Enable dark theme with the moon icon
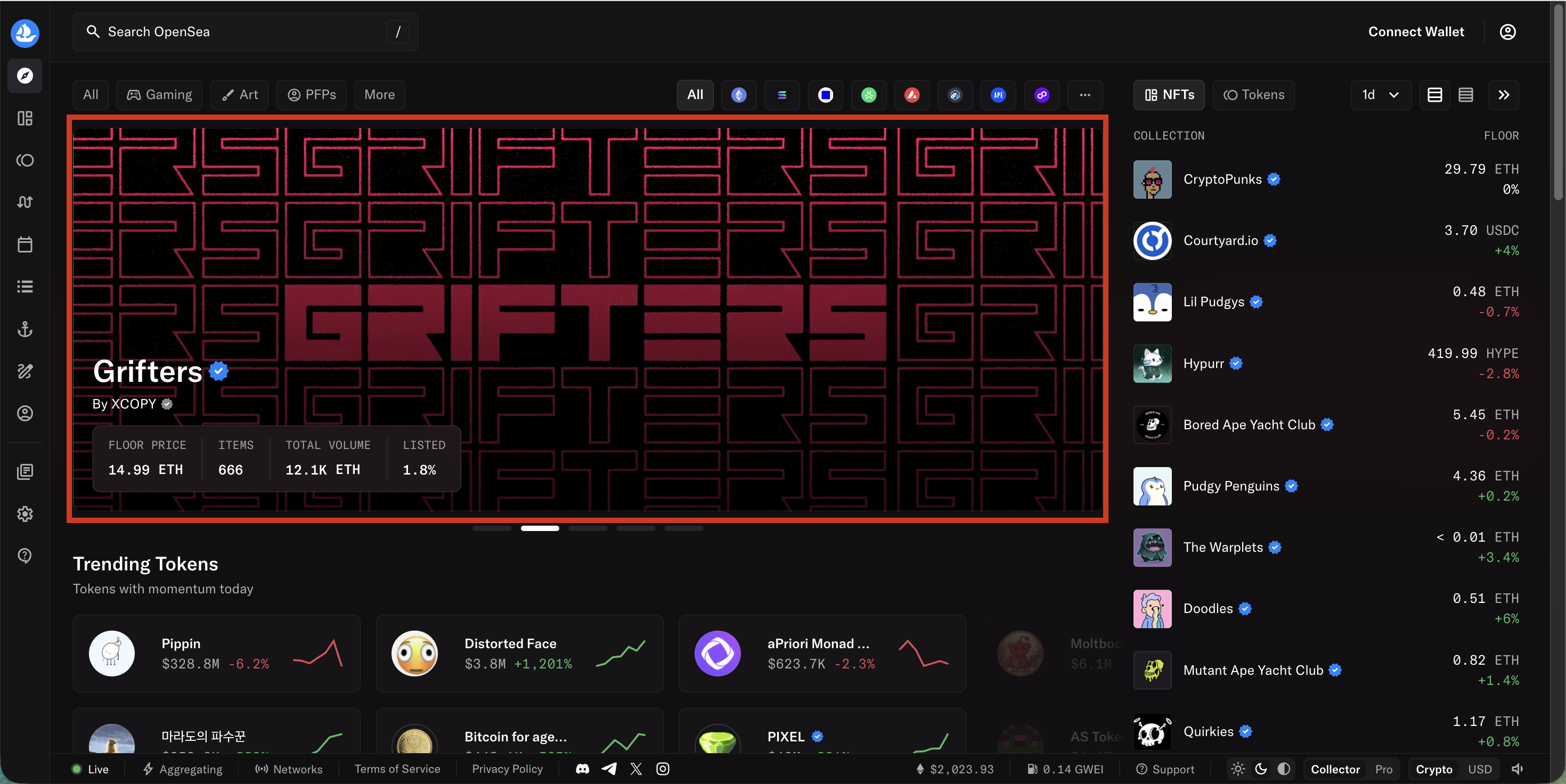Screen dimensions: 1566x784 (1260, 769)
